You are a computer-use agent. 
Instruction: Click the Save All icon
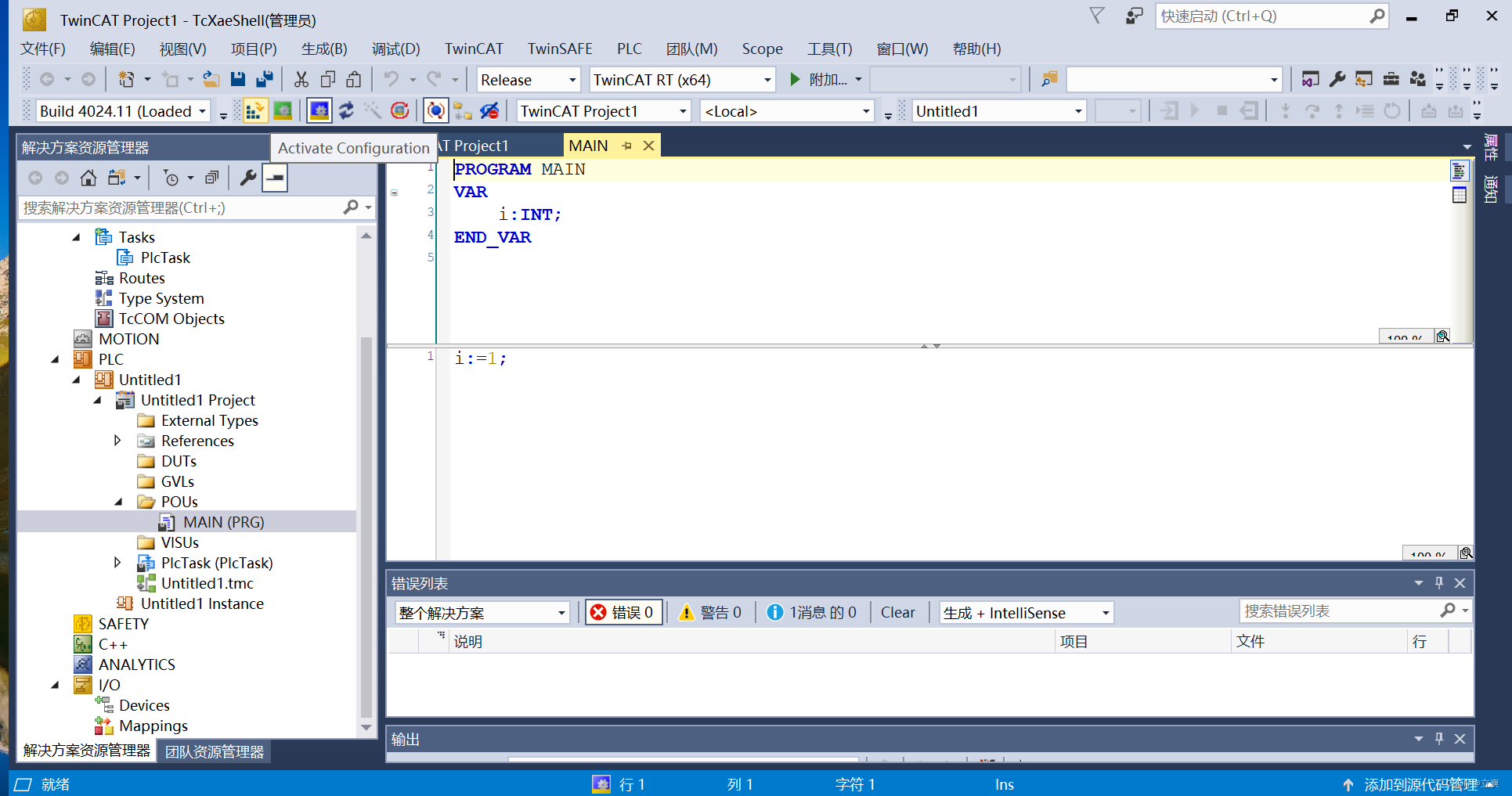tap(265, 79)
